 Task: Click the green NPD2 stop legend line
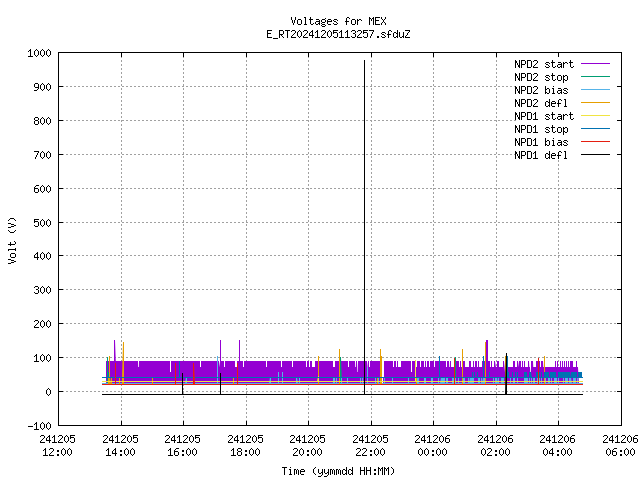coord(595,76)
